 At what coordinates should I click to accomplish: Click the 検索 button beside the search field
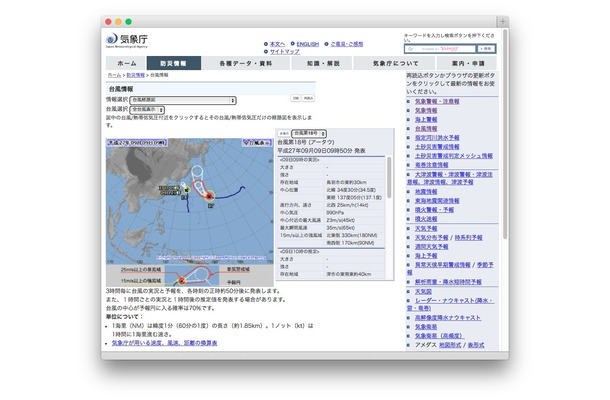coord(486,49)
